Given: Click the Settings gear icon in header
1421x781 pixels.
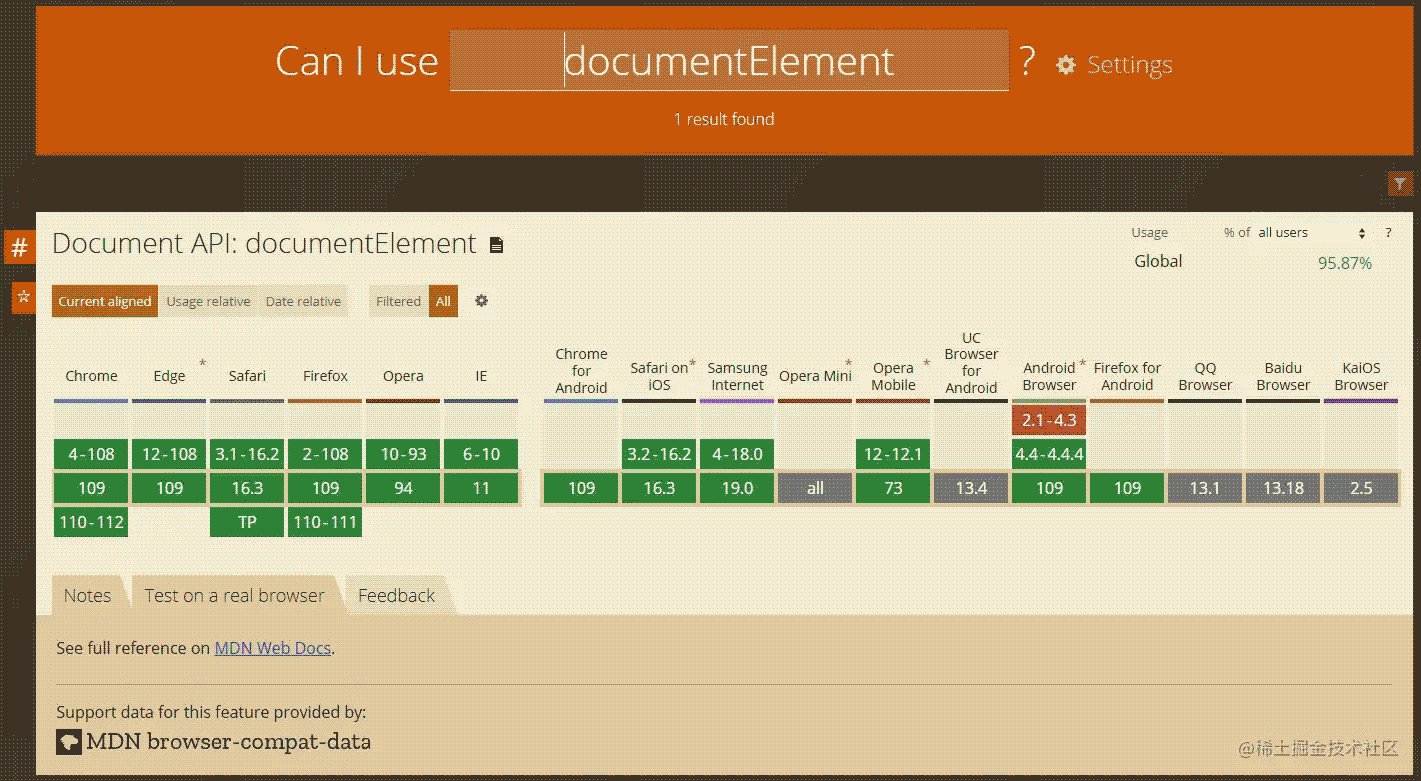Looking at the screenshot, I should (1066, 65).
